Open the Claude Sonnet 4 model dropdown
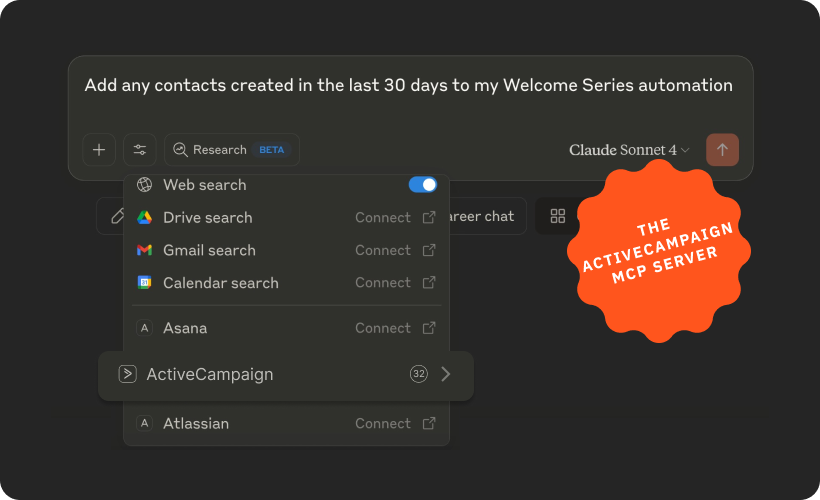The image size is (820, 500). click(x=629, y=150)
